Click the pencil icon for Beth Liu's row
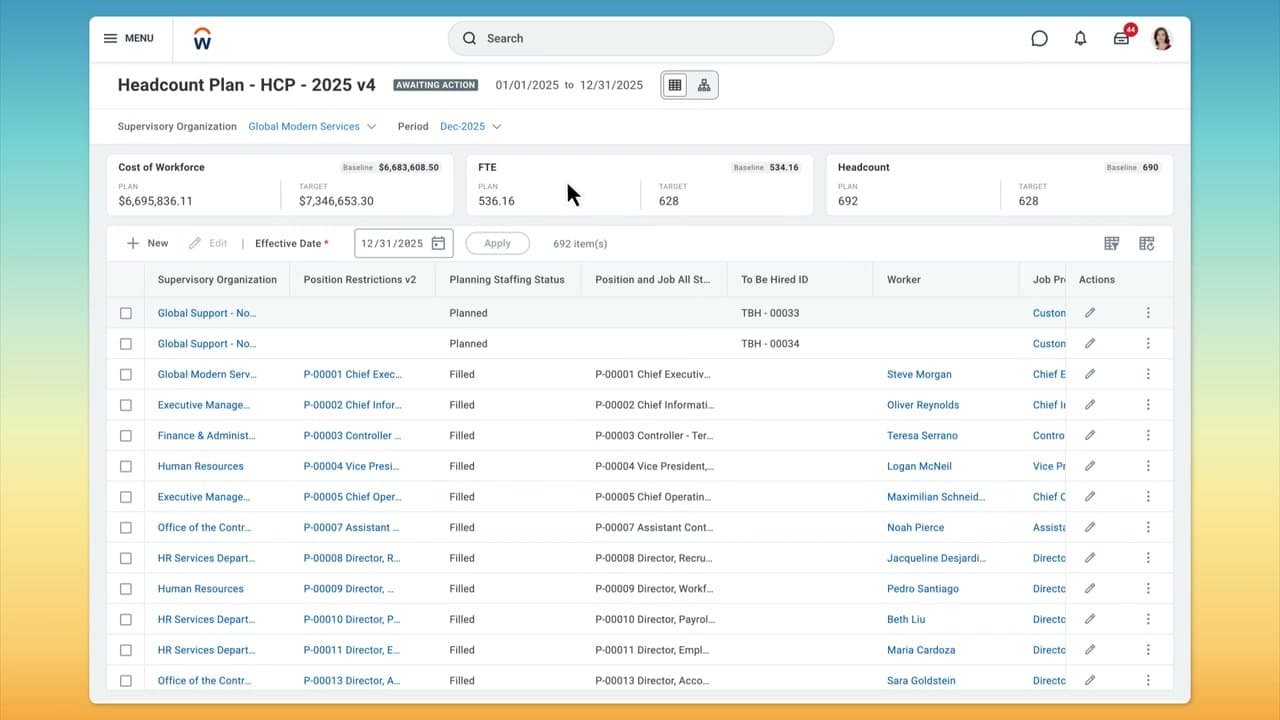The width and height of the screenshot is (1280, 720). [x=1090, y=619]
